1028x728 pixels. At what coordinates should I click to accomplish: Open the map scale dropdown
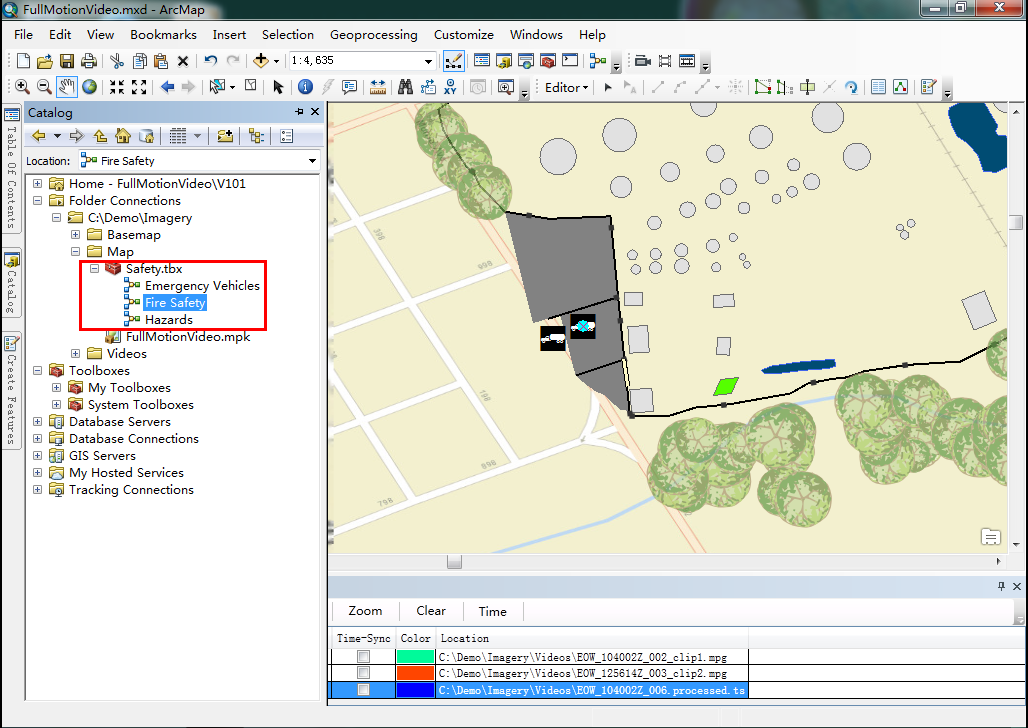tap(428, 61)
